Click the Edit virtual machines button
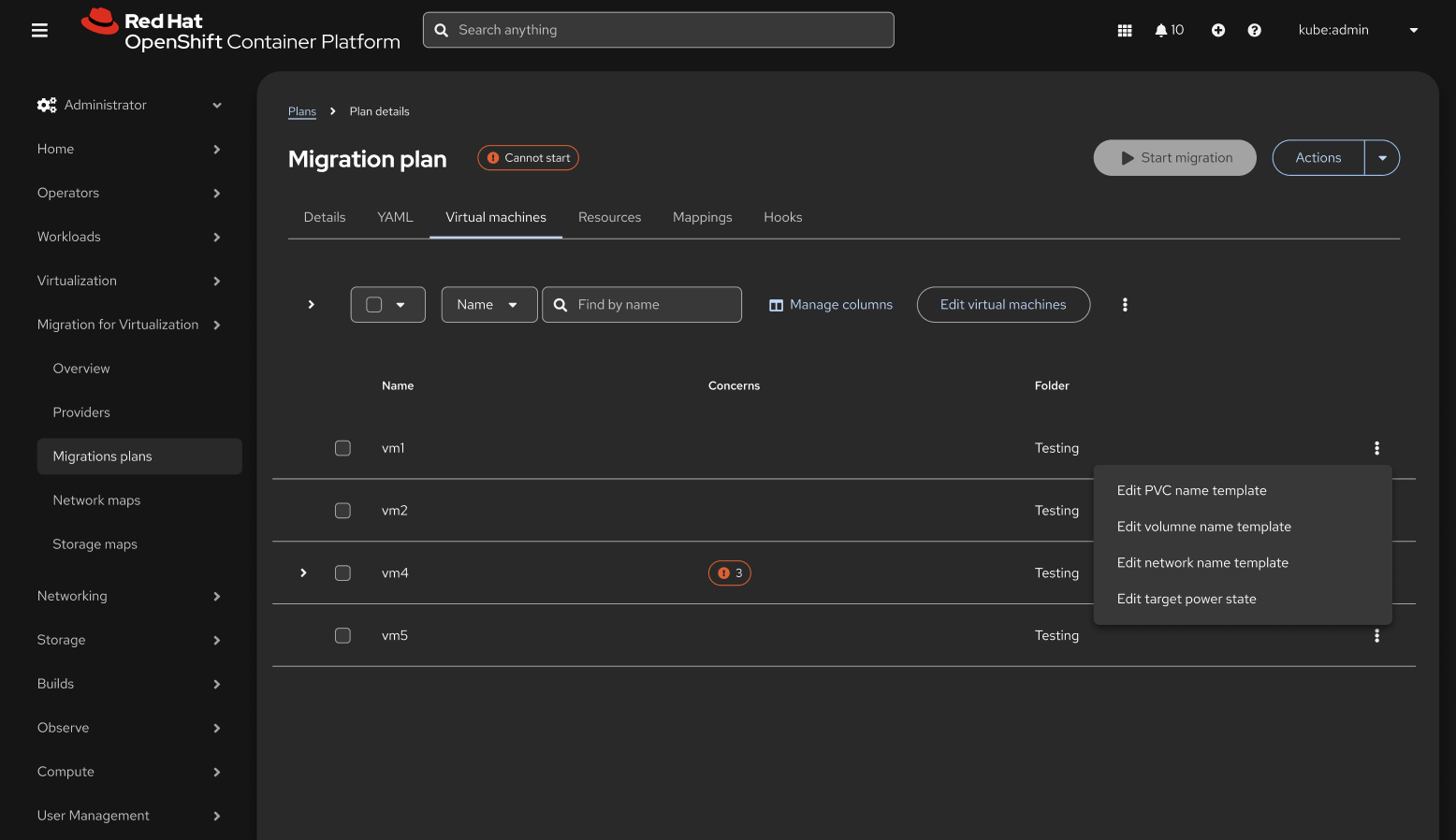The width and height of the screenshot is (1456, 840). 1002,305
